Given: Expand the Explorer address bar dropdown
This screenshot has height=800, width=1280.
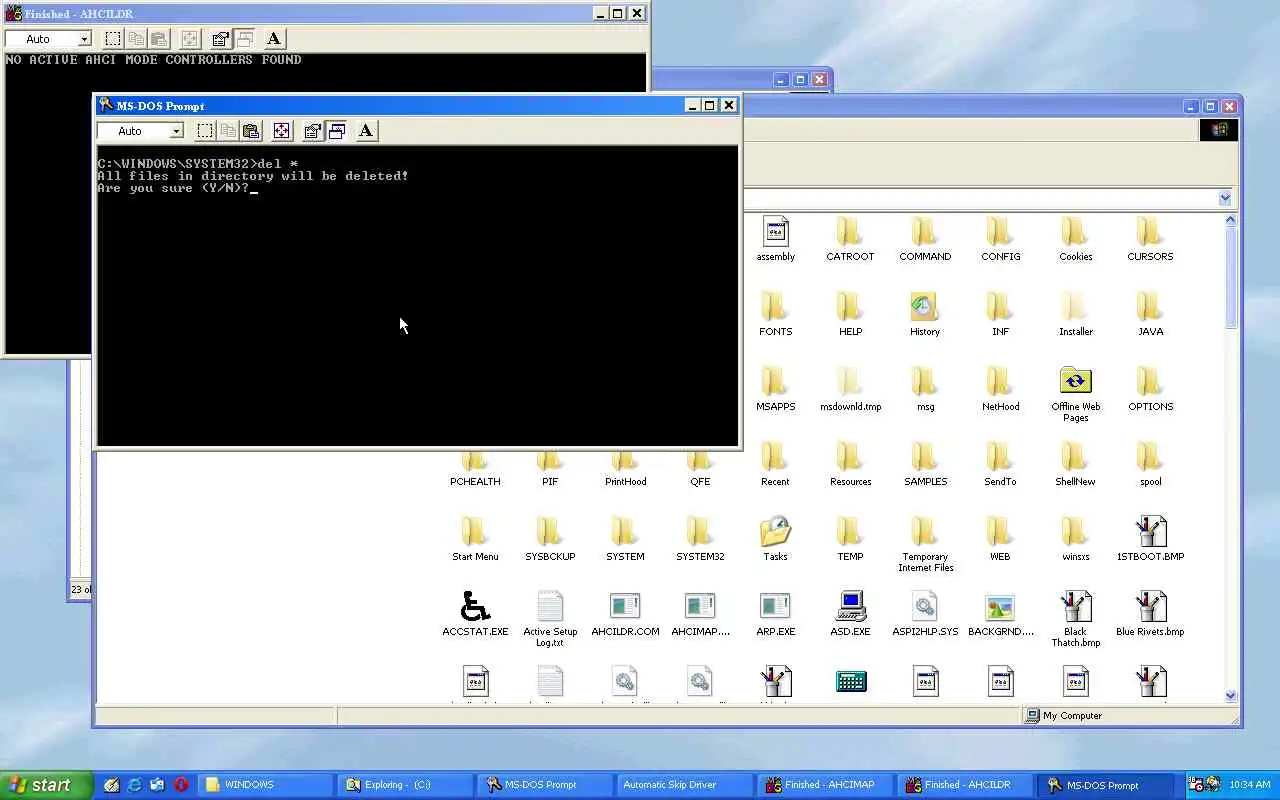Looking at the screenshot, I should point(1225,198).
